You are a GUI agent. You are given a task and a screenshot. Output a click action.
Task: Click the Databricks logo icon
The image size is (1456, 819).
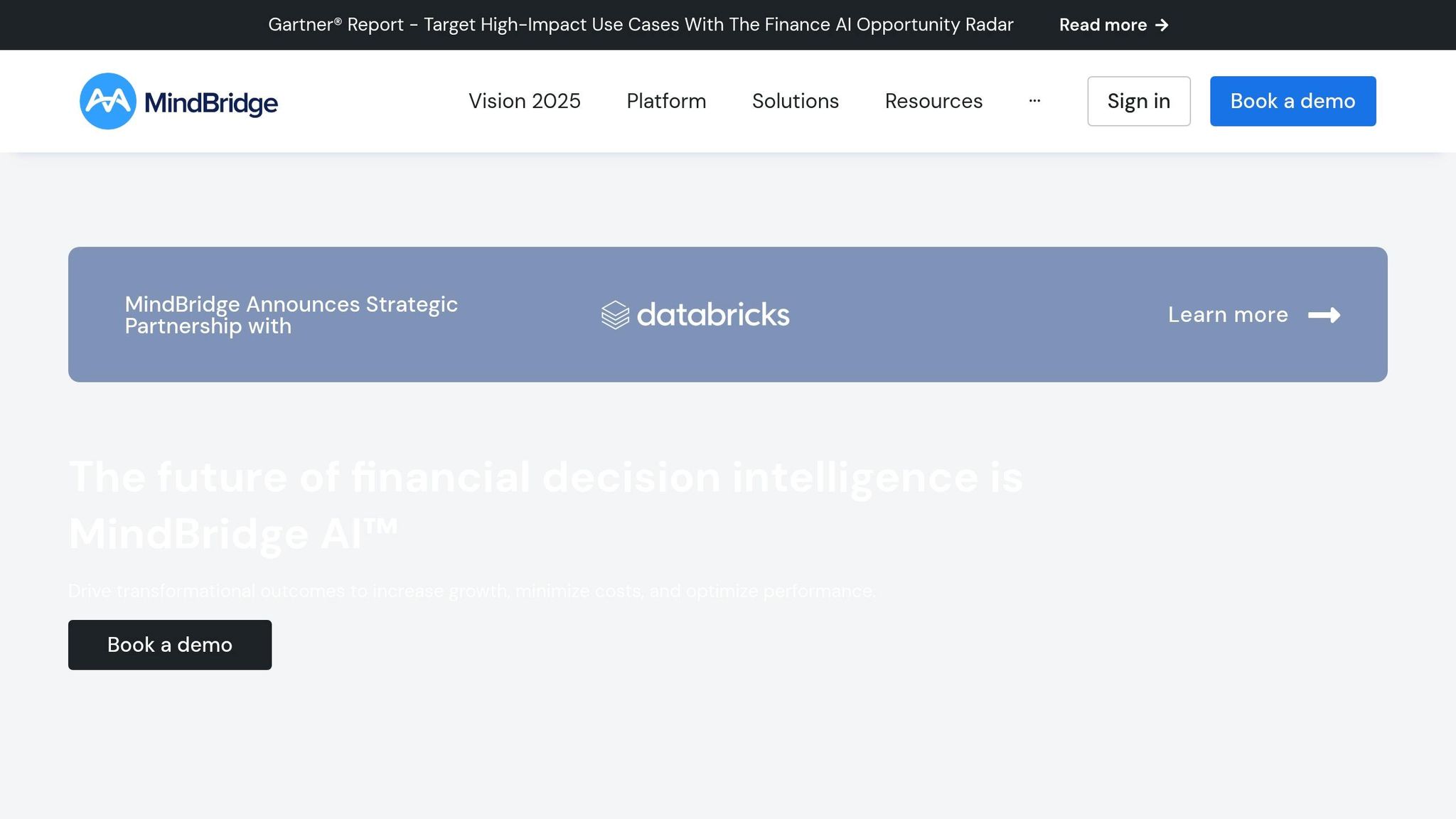tap(616, 315)
